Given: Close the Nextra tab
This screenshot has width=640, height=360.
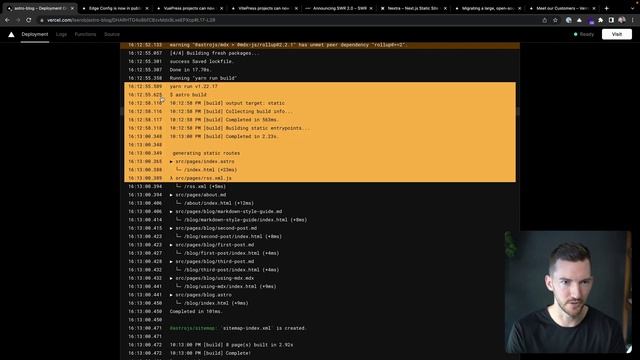Looking at the screenshot, I should pyautogui.click(x=445, y=8).
